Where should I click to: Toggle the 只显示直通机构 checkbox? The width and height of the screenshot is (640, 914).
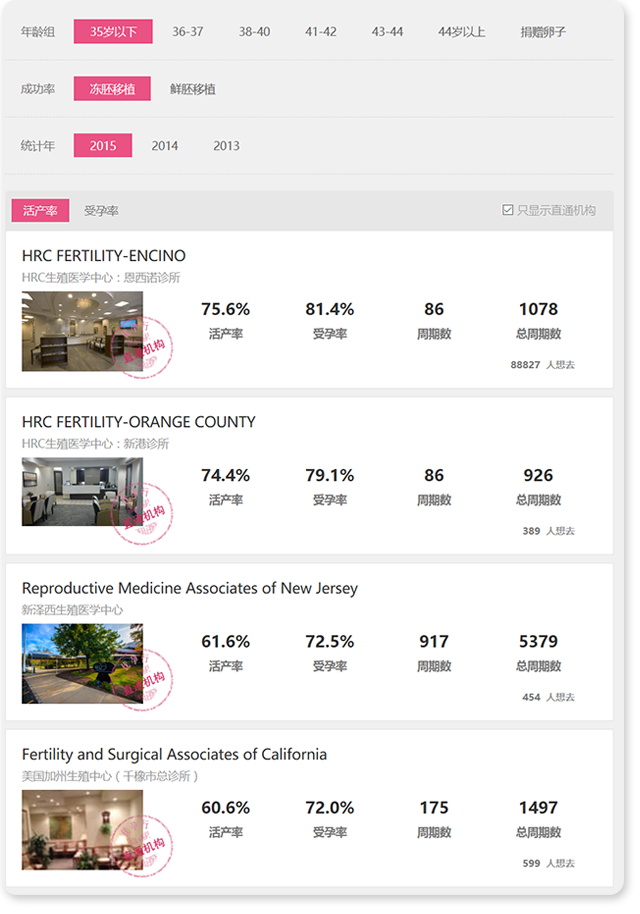coord(509,211)
